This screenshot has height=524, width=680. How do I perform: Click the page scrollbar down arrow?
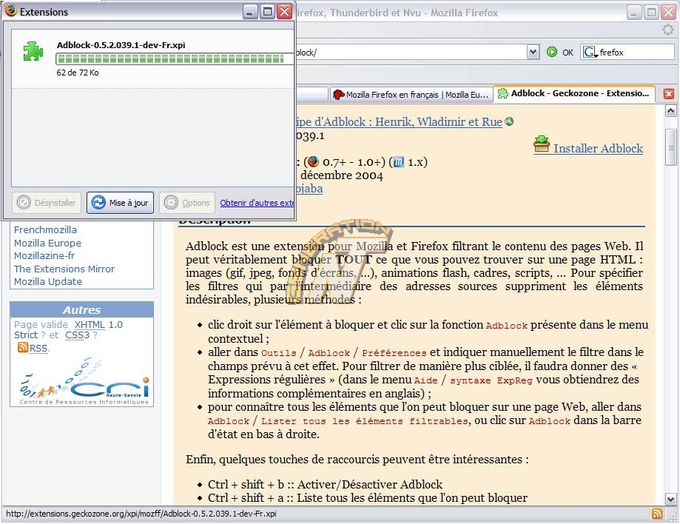point(670,499)
